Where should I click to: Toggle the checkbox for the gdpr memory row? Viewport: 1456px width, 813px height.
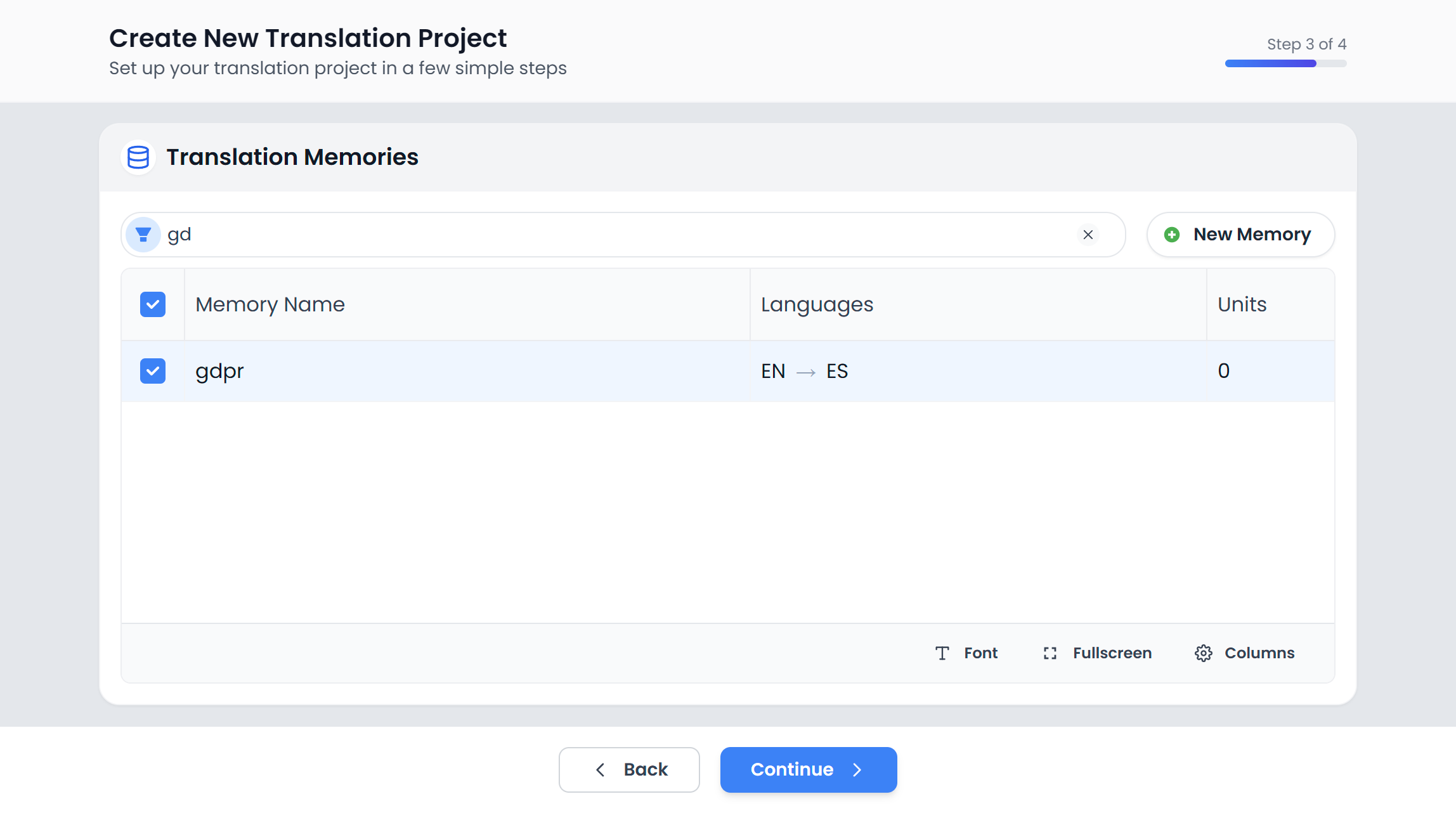[152, 371]
